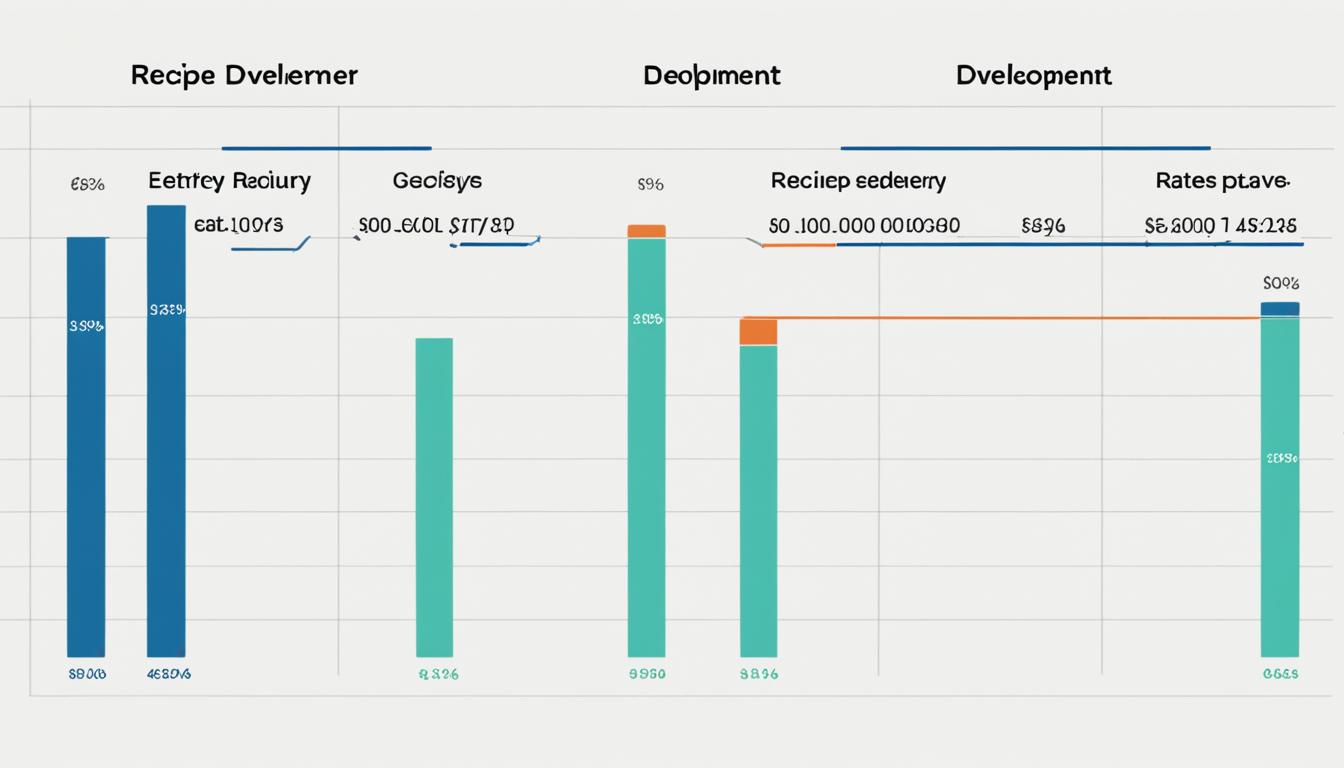This screenshot has height=768, width=1344.
Task: Open the Ettrey Raciury label
Action: pos(229,181)
